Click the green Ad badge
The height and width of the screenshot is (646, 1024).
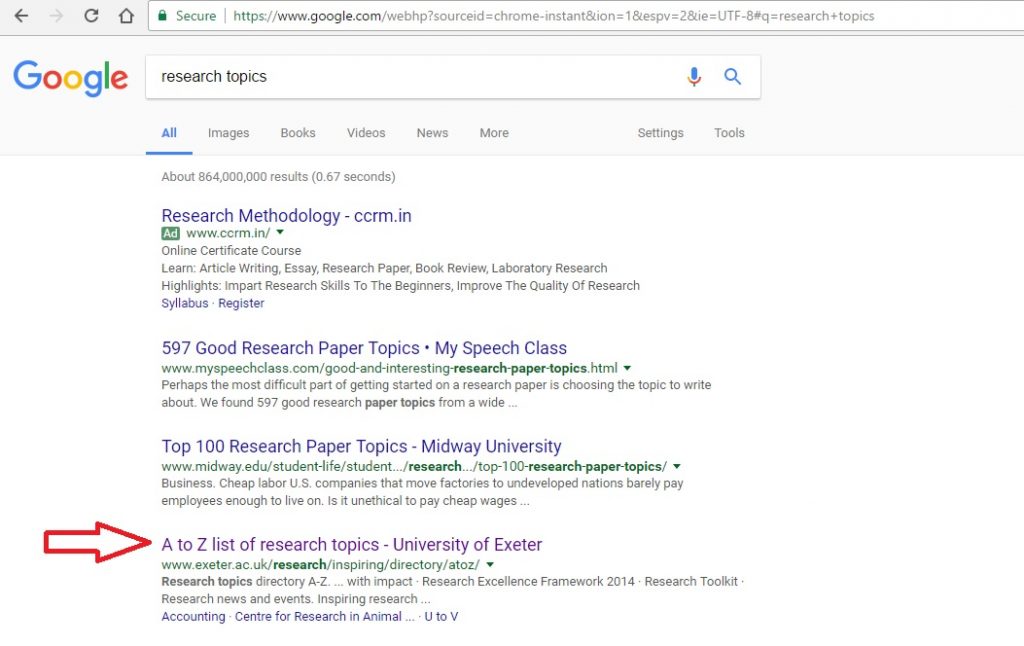170,233
